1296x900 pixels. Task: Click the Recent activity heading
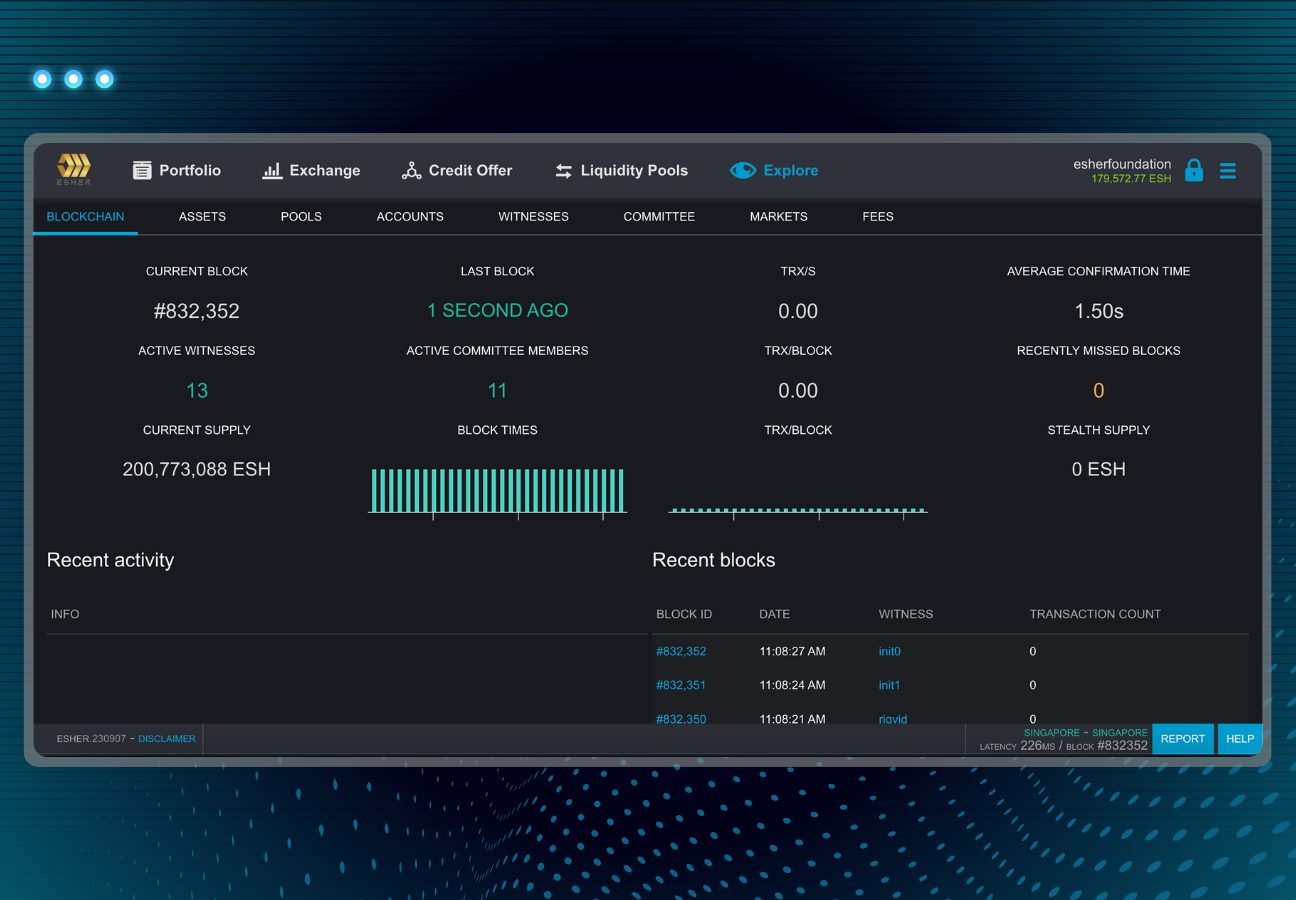111,560
